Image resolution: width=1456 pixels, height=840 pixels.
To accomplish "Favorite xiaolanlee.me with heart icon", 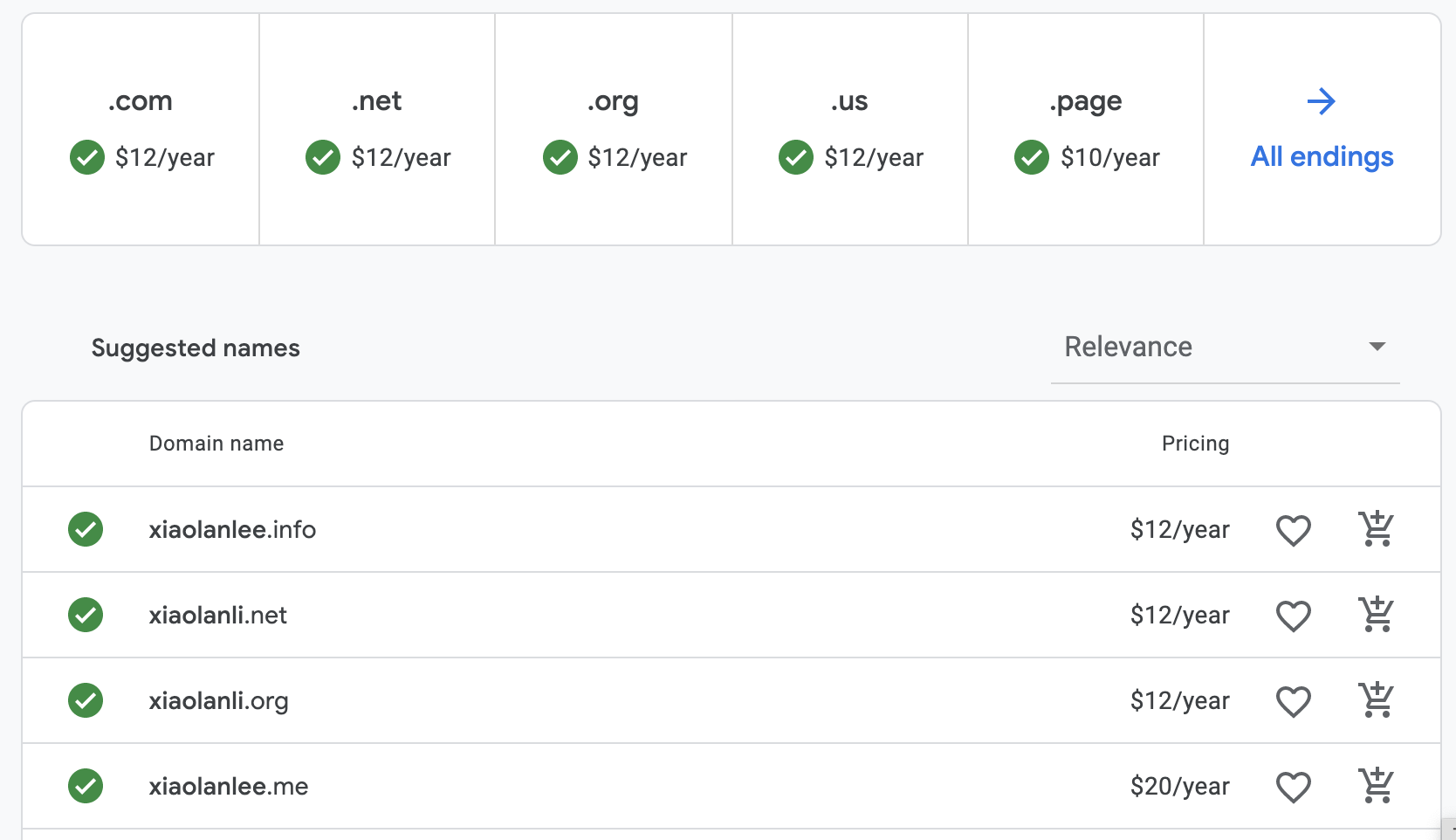I will 1293,787.
